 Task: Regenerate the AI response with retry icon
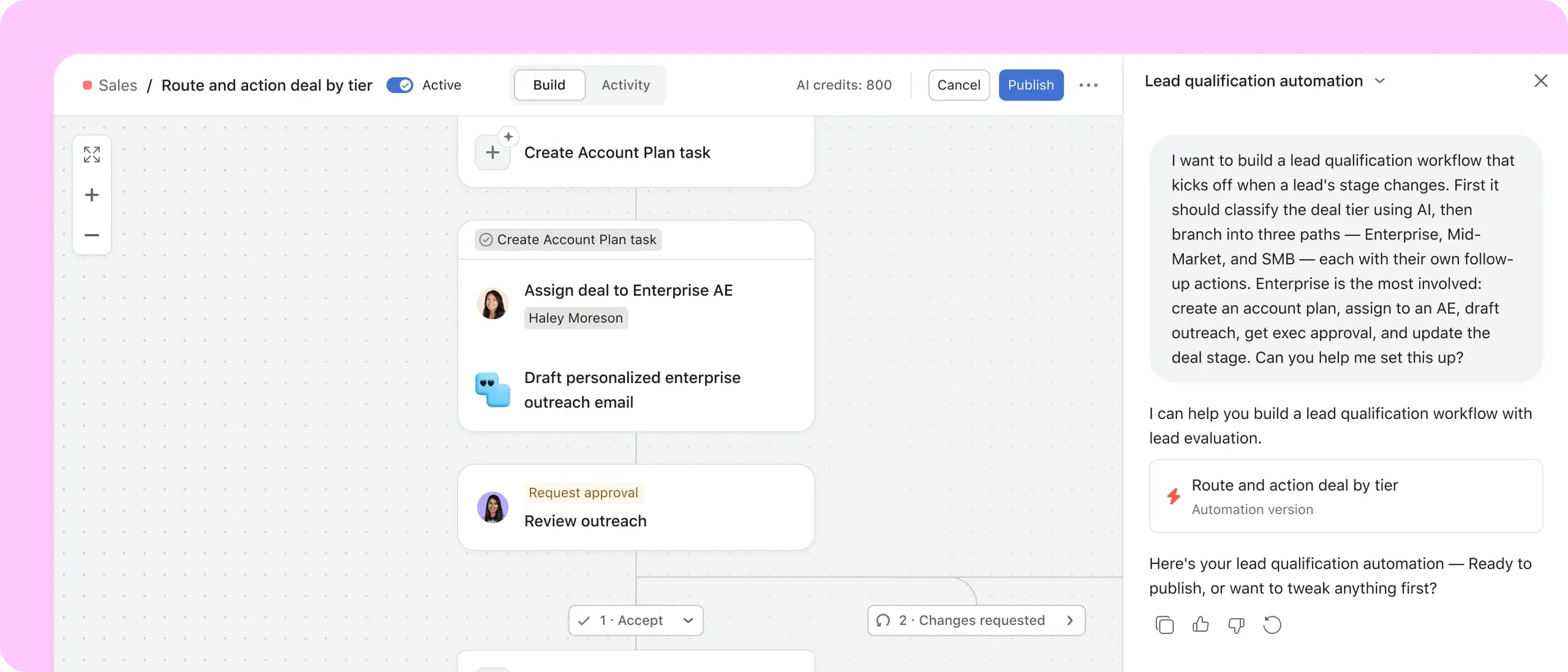click(1272, 625)
